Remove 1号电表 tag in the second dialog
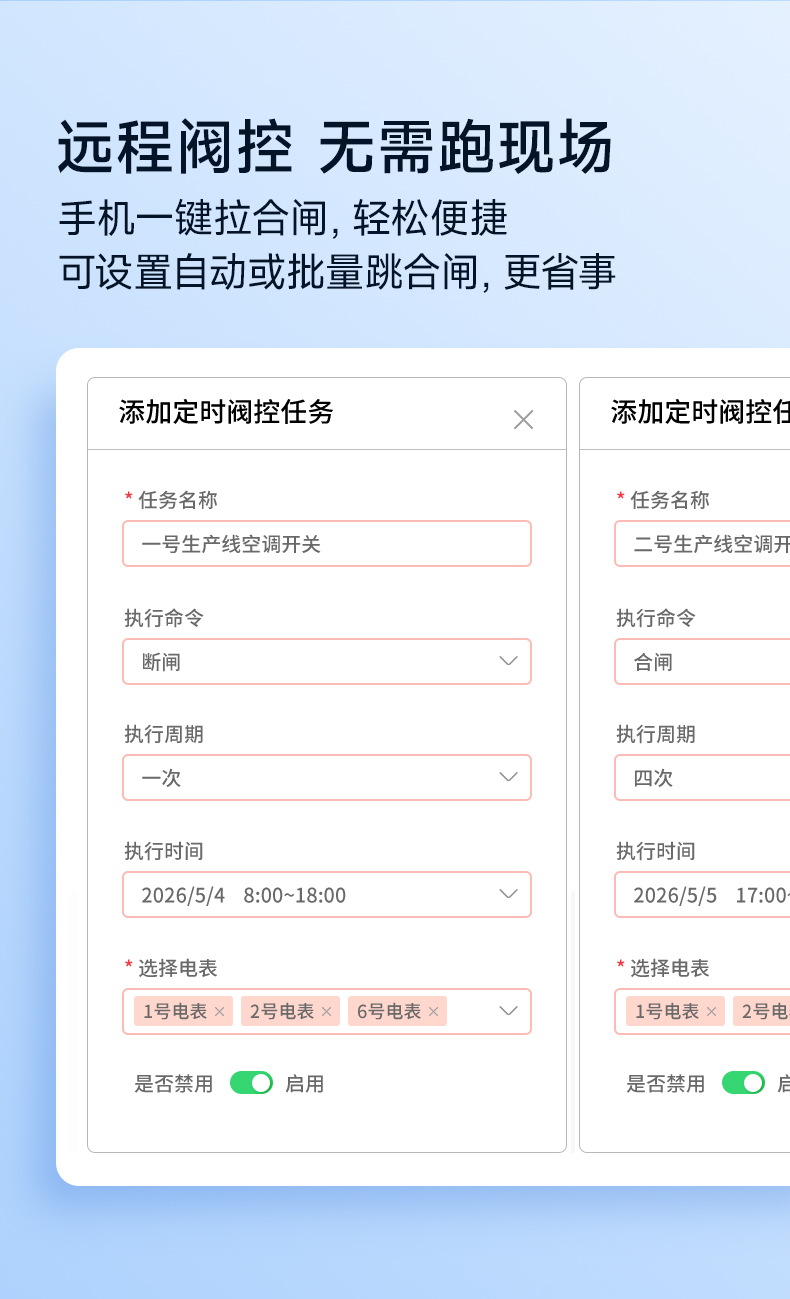The width and height of the screenshot is (790, 1299). [x=711, y=1012]
